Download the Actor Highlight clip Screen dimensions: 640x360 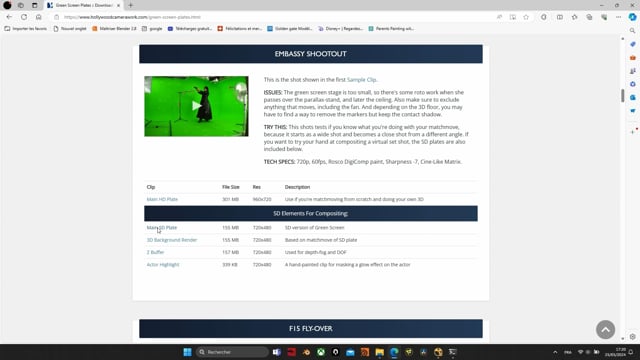(163, 264)
